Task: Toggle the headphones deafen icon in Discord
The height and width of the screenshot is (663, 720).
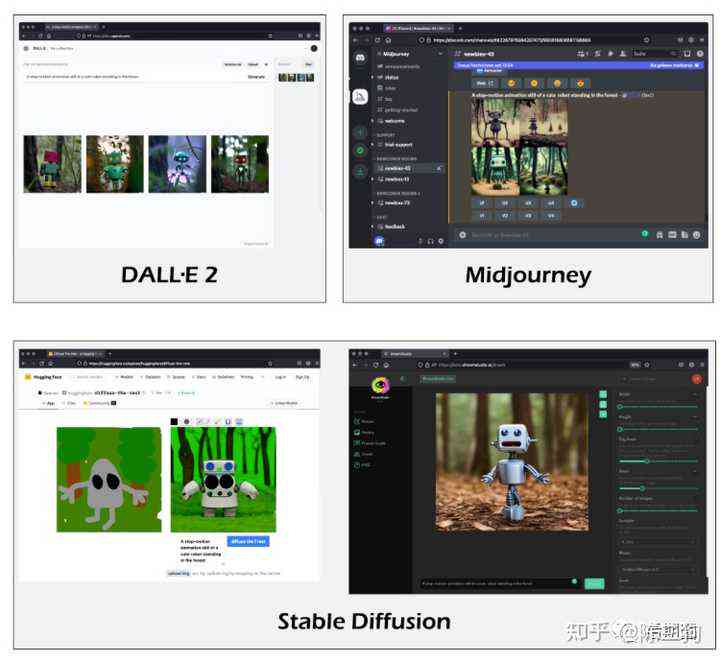Action: tap(430, 241)
